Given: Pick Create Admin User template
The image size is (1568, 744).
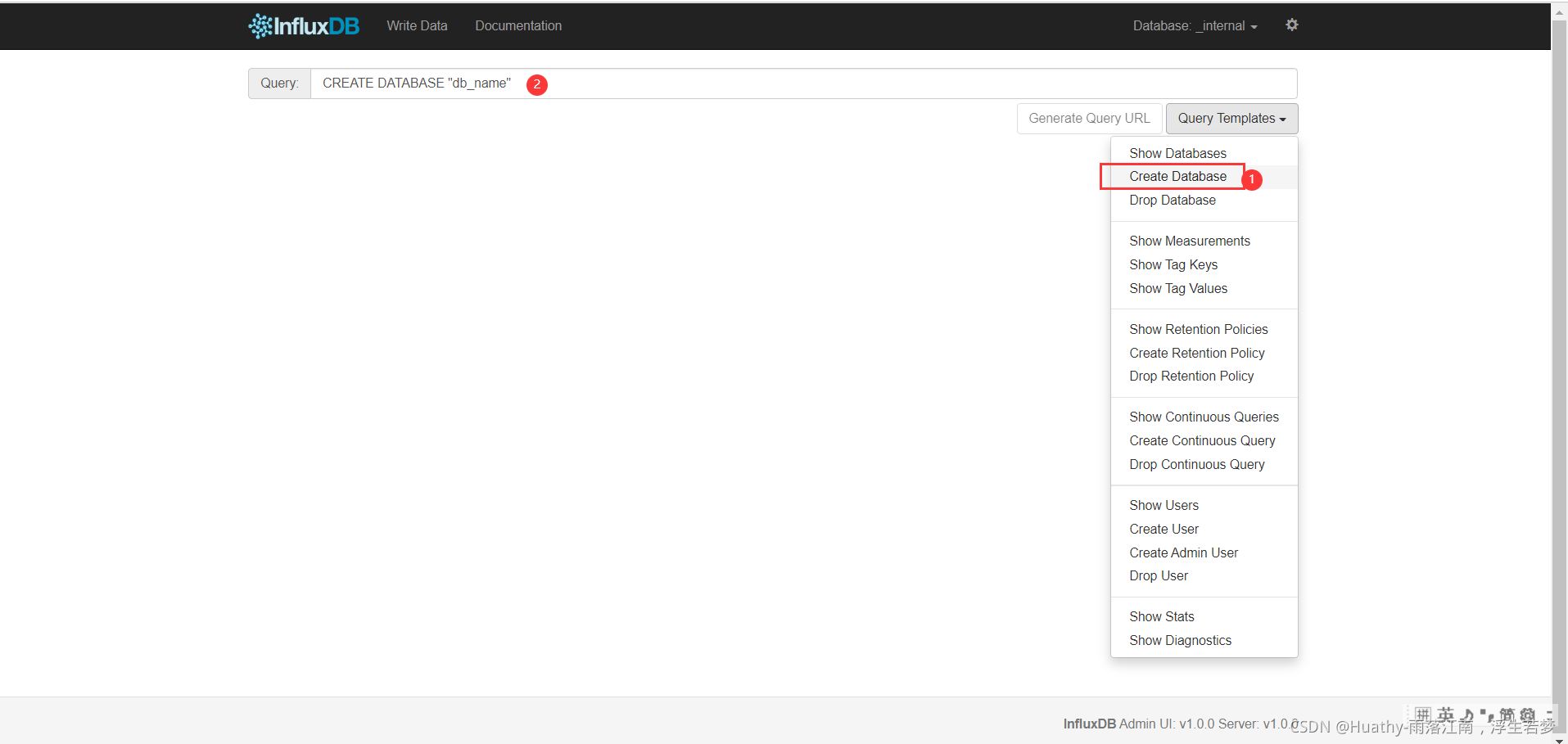Looking at the screenshot, I should [1204, 552].
